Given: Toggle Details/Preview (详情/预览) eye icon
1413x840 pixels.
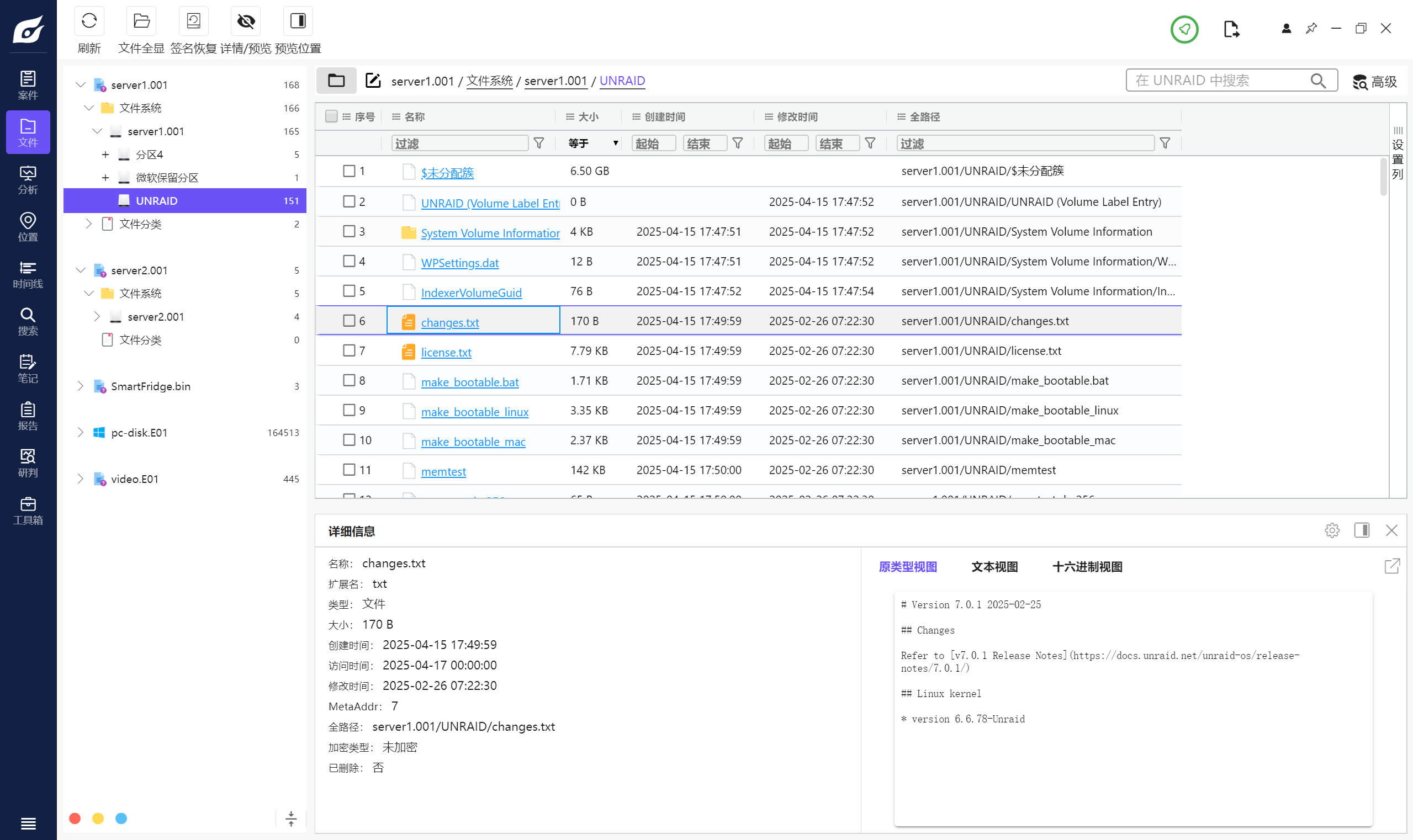Looking at the screenshot, I should [x=245, y=22].
